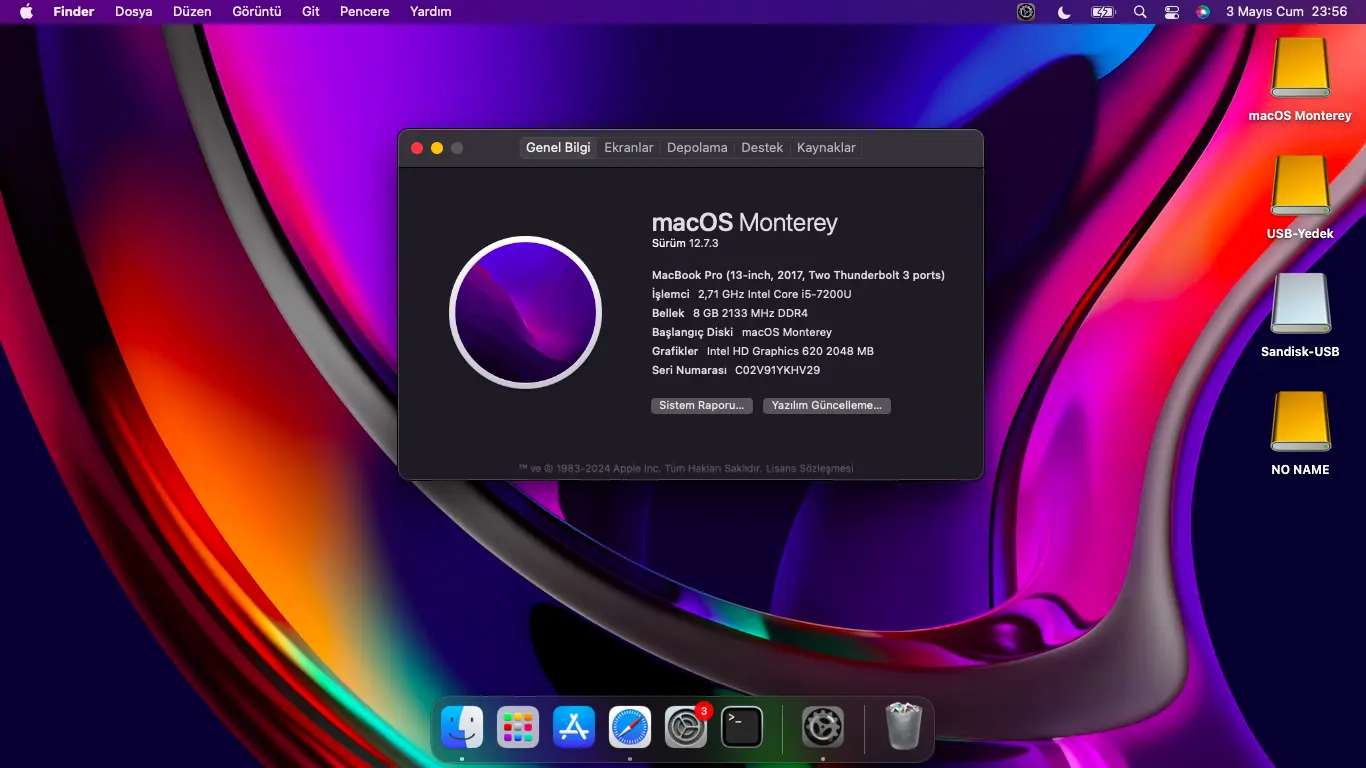Screen dimensions: 1366x768
Task: Click the Sürüm 12.7.3 version text
Action: pyautogui.click(x=685, y=243)
